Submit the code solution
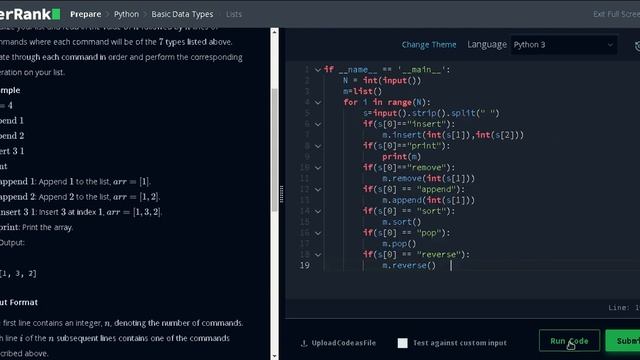Image resolution: width=640 pixels, height=360 pixels. (623, 340)
